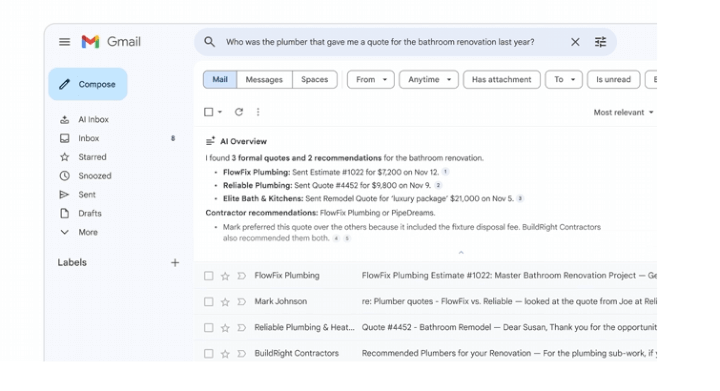Click the Drafts page icon

[65, 213]
